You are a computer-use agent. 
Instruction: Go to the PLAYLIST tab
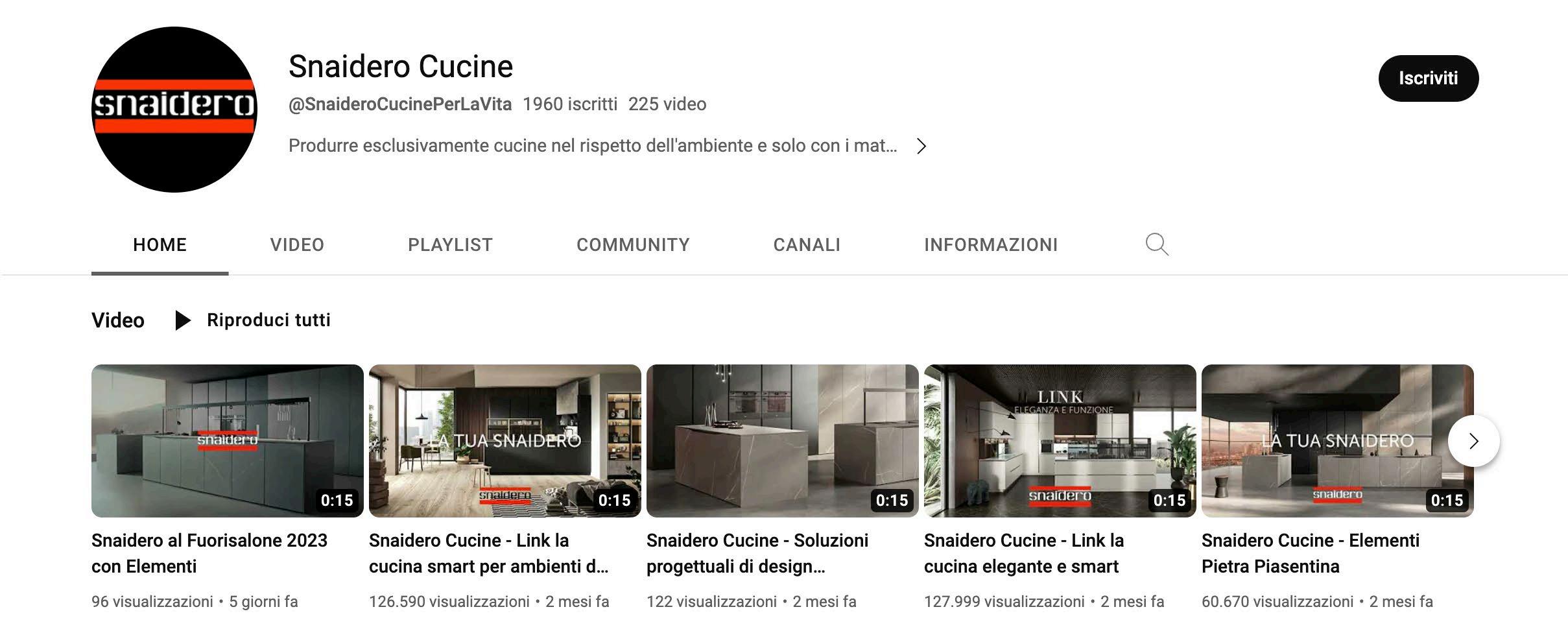click(450, 244)
